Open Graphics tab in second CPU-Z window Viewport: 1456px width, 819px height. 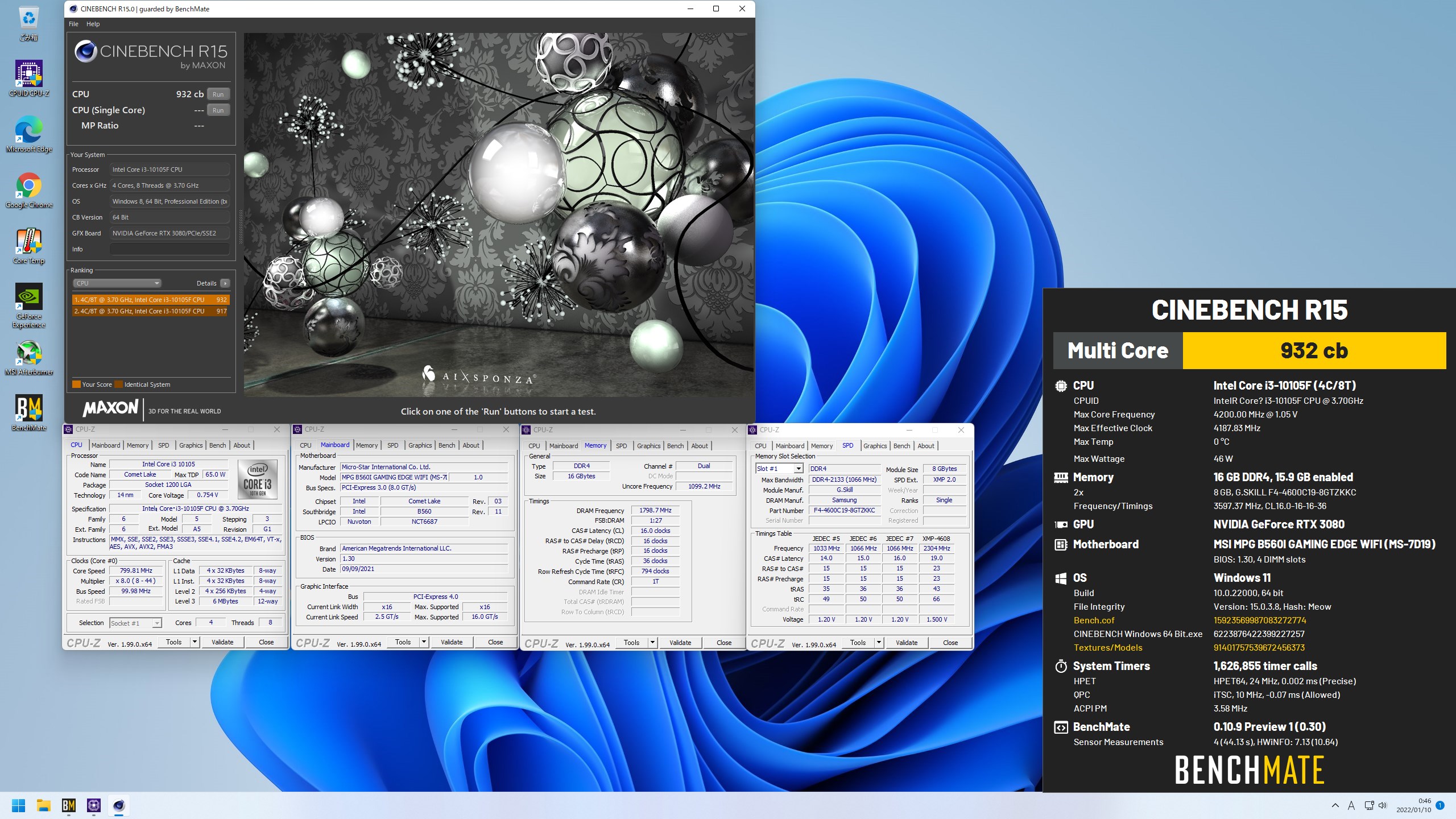(x=420, y=445)
